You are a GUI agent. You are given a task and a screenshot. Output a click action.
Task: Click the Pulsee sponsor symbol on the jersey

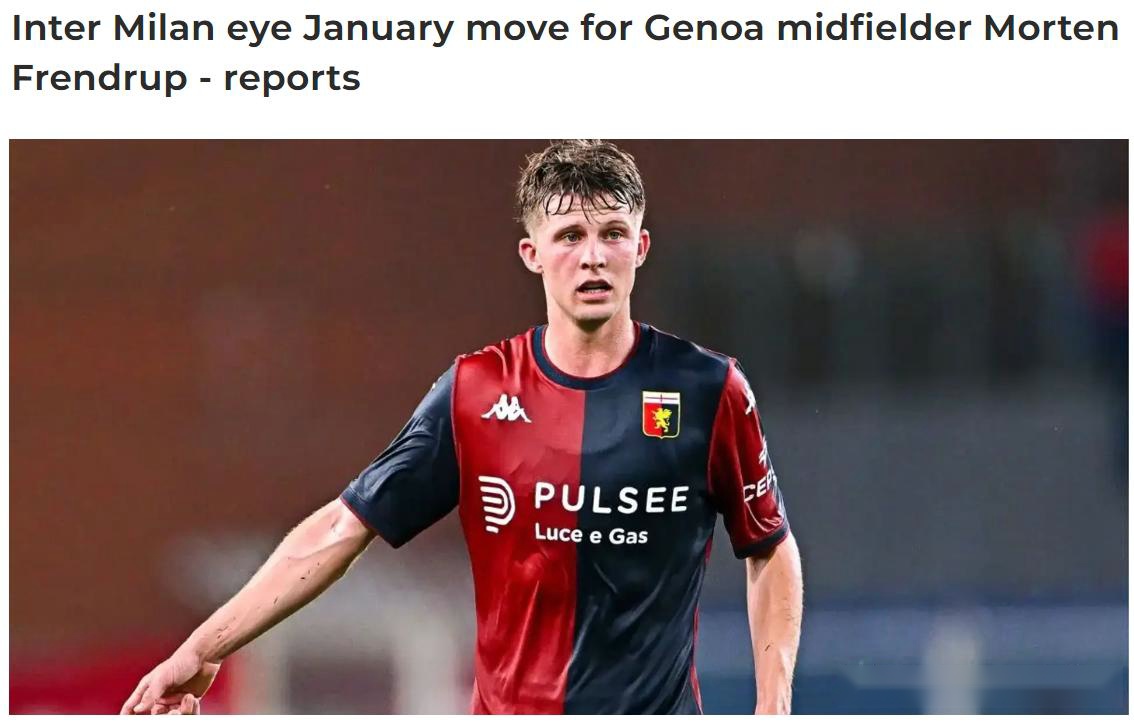pos(496,504)
